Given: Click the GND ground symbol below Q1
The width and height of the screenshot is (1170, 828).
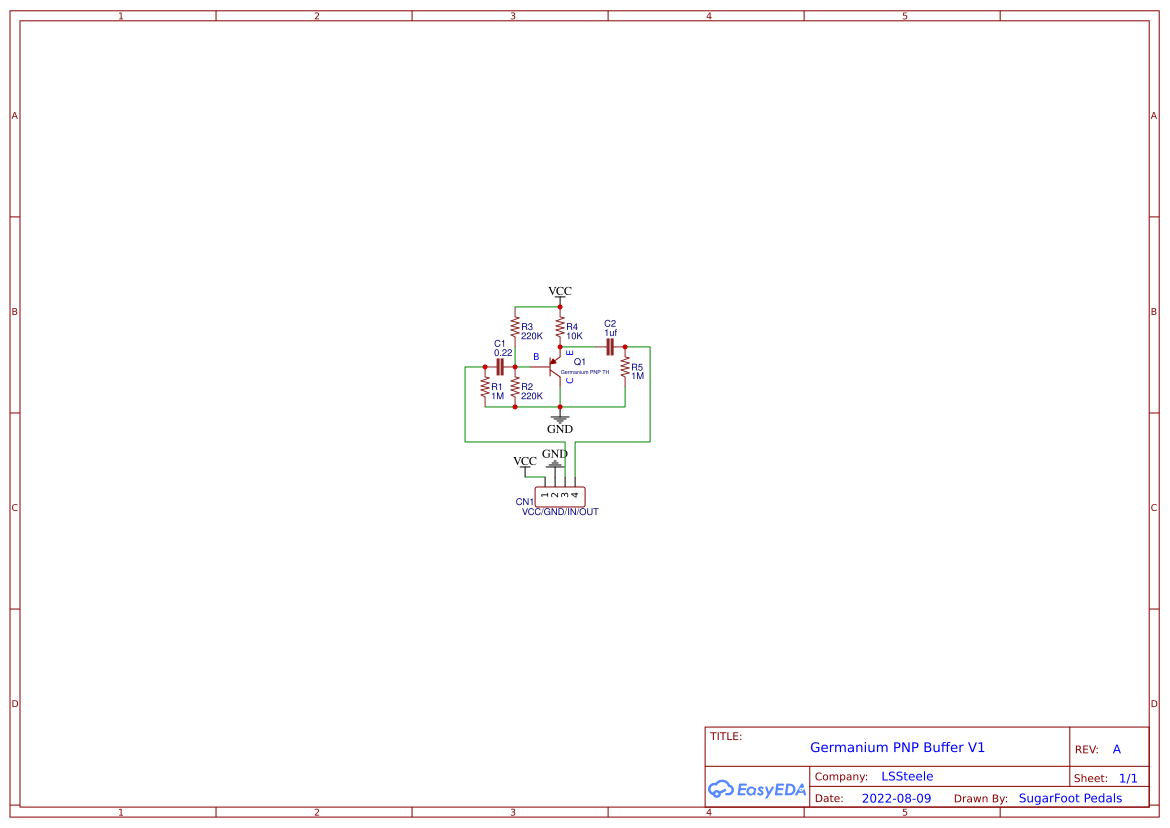Looking at the screenshot, I should tap(560, 419).
